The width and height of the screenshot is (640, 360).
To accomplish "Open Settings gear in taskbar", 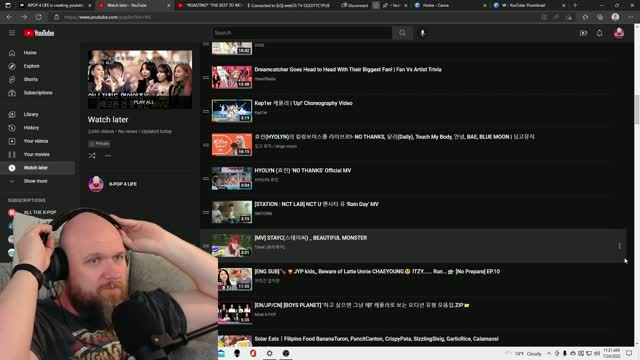I will pos(269,353).
